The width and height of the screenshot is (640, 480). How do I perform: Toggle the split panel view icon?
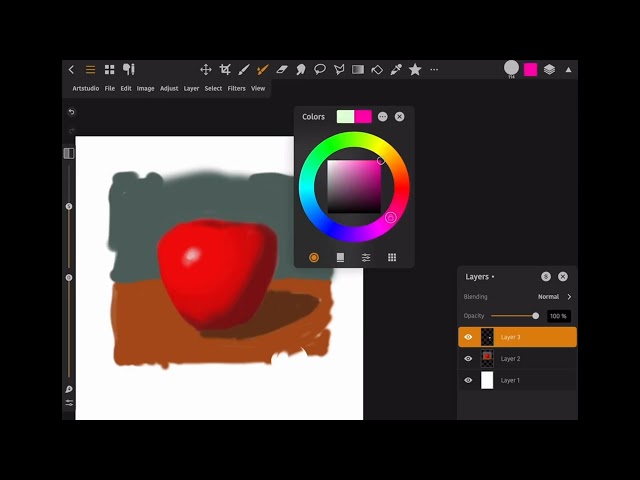[x=69, y=153]
